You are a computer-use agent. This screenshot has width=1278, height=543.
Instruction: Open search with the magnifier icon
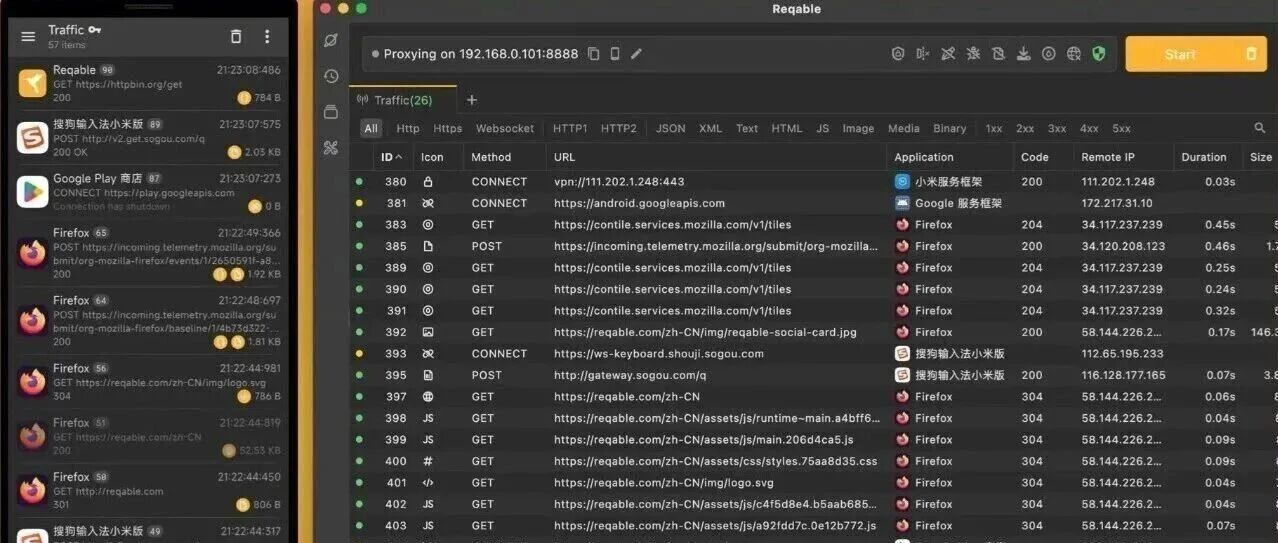tap(1260, 128)
